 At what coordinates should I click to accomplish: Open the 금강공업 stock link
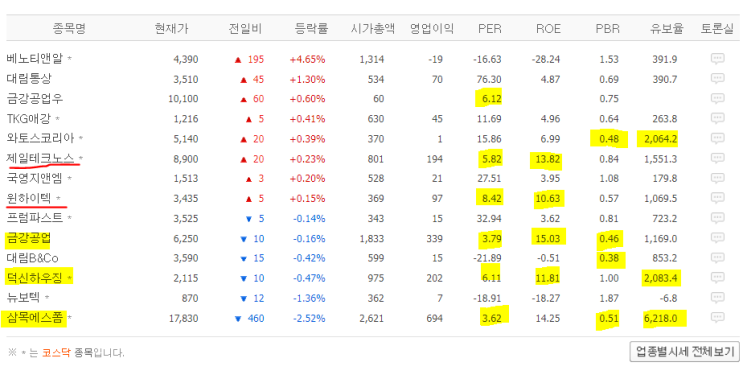pyautogui.click(x=28, y=238)
